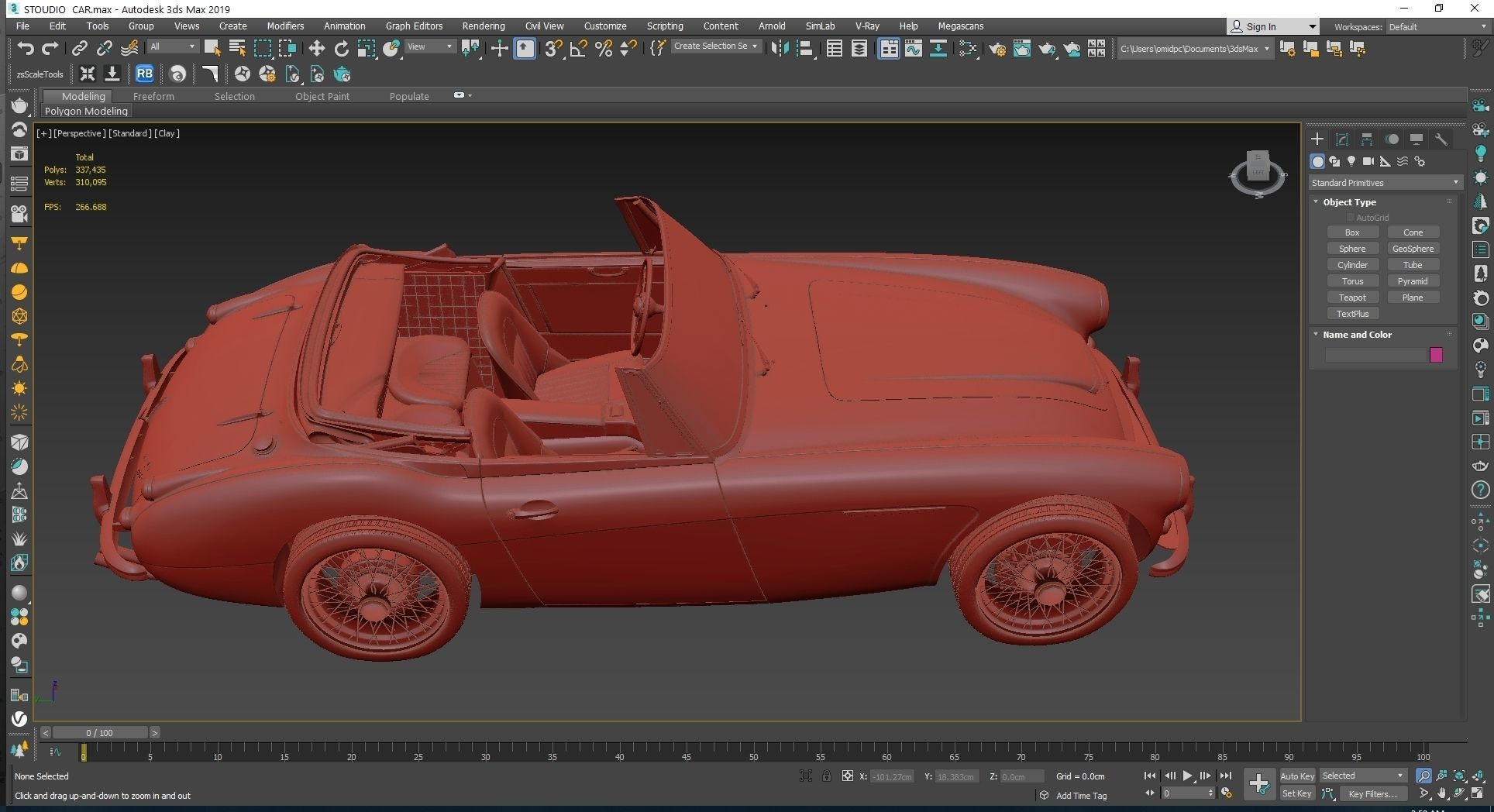
Task: Open the Graph Editors menu
Action: (414, 26)
